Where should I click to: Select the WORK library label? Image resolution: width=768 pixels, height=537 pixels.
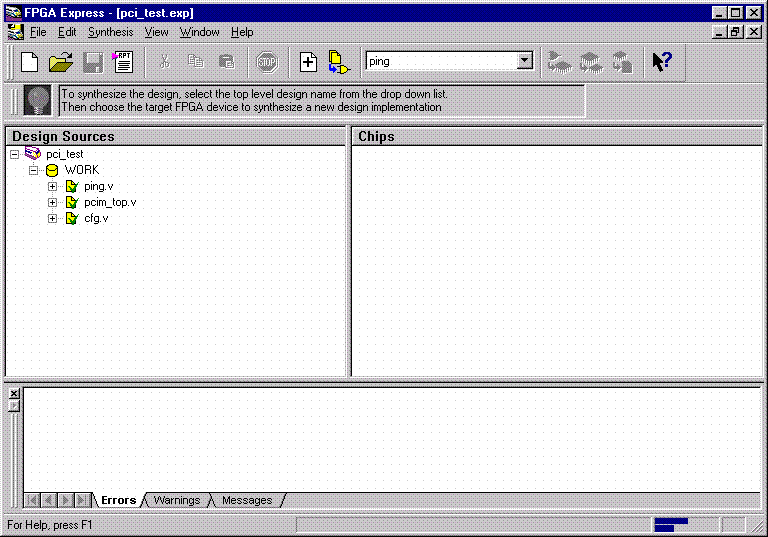[82, 170]
